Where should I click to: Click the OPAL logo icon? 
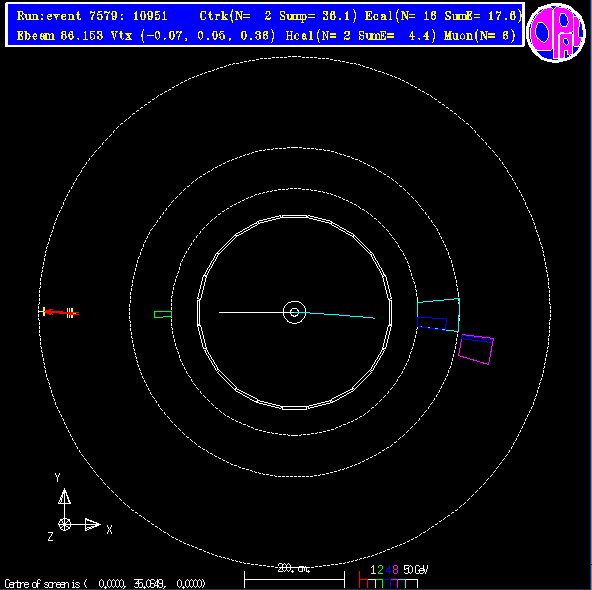pyautogui.click(x=556, y=32)
